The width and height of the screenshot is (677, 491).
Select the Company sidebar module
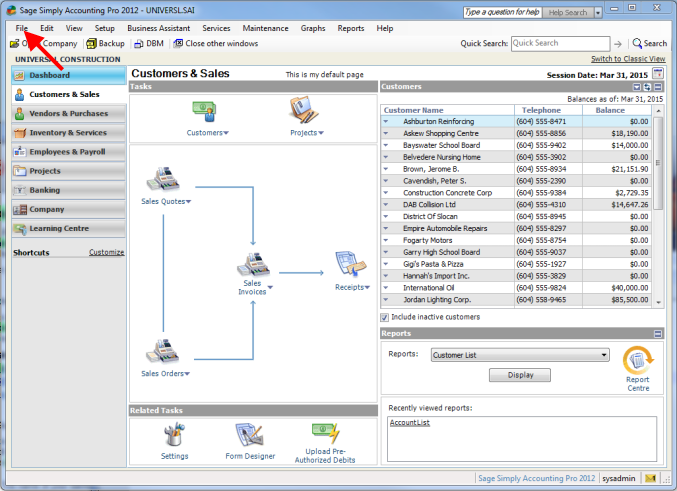pos(69,209)
